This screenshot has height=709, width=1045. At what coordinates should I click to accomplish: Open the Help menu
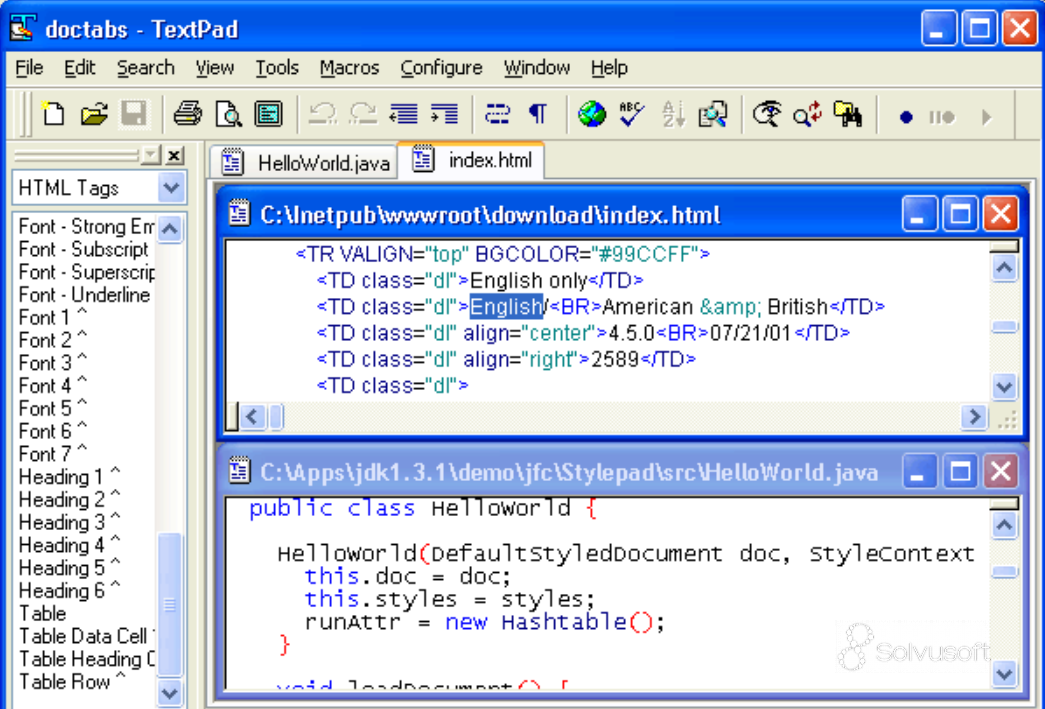coord(609,68)
